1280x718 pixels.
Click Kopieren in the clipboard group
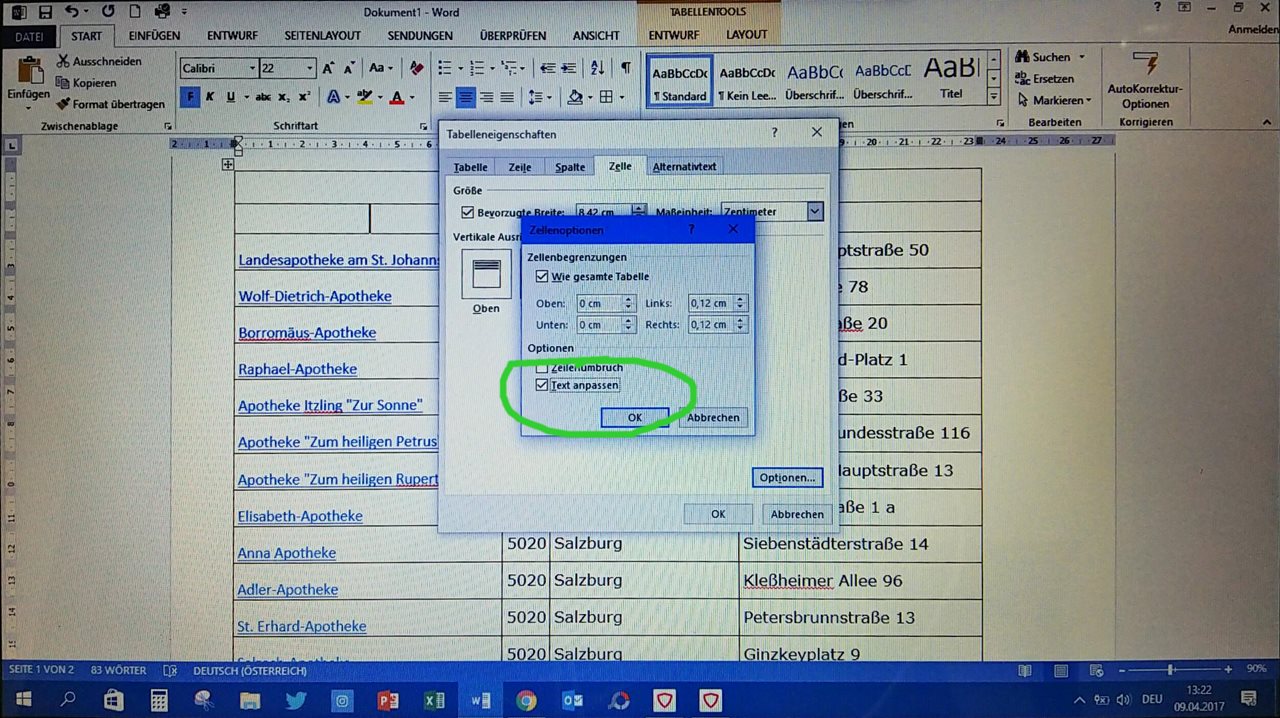click(86, 83)
